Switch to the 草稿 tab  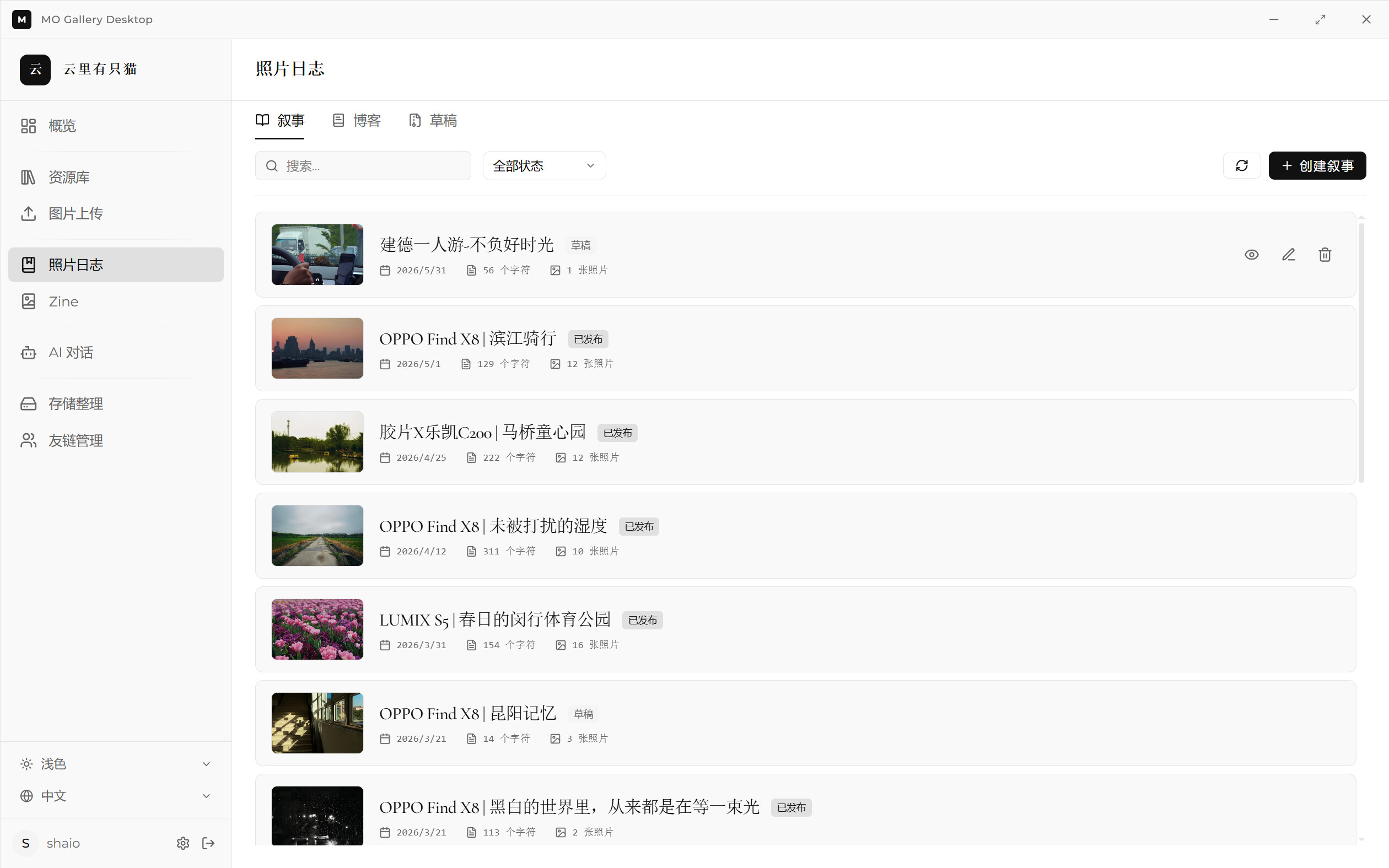tap(433, 121)
